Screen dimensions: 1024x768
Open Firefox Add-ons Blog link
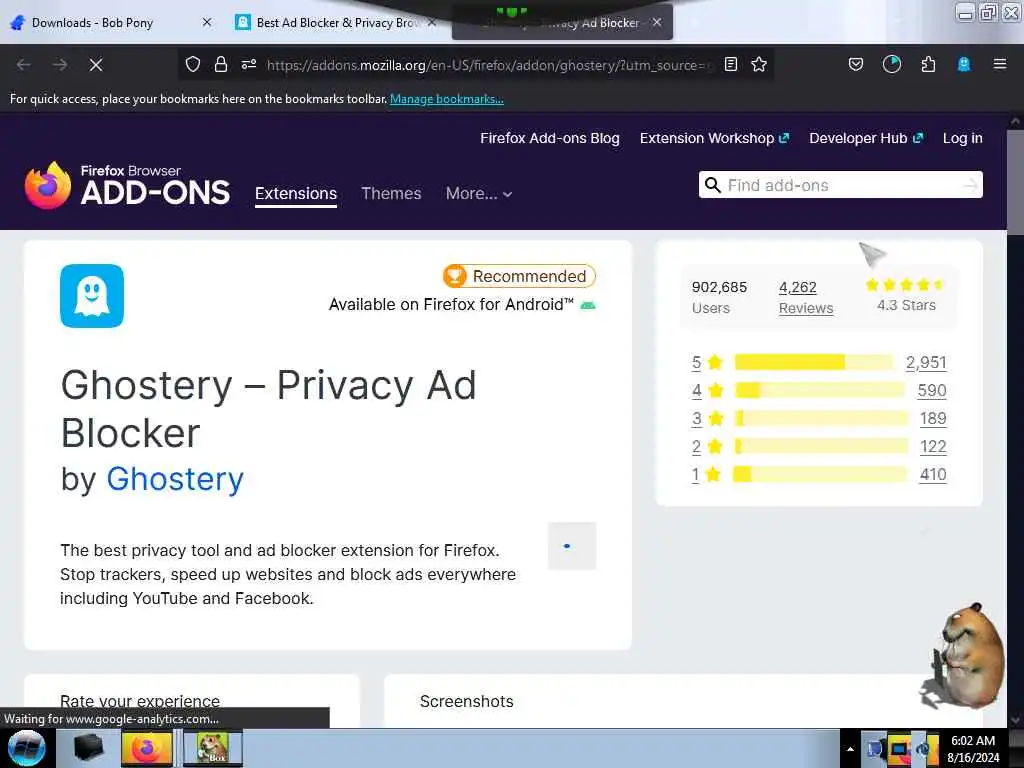[550, 138]
